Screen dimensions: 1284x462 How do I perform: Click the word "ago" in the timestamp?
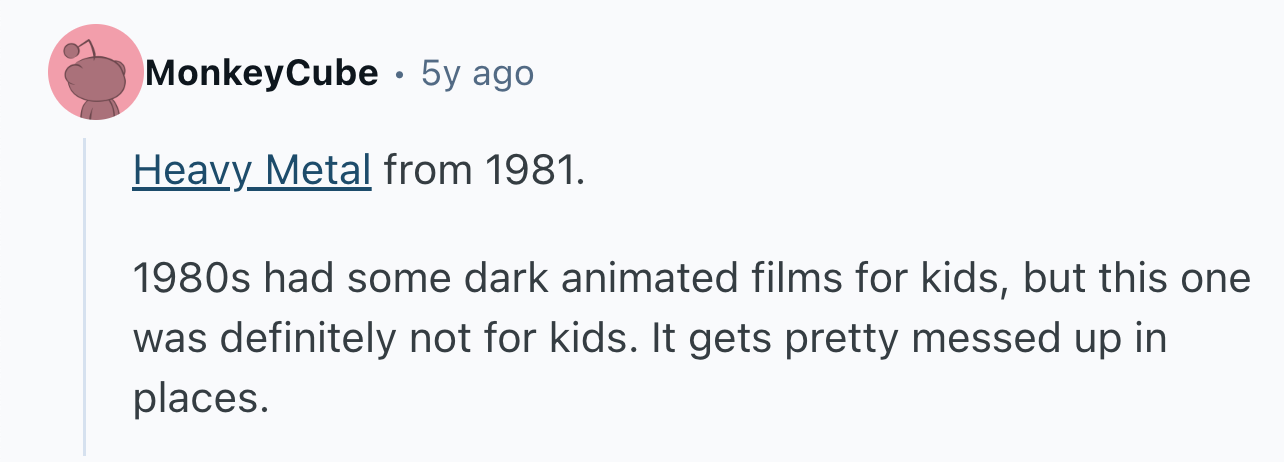coord(502,76)
